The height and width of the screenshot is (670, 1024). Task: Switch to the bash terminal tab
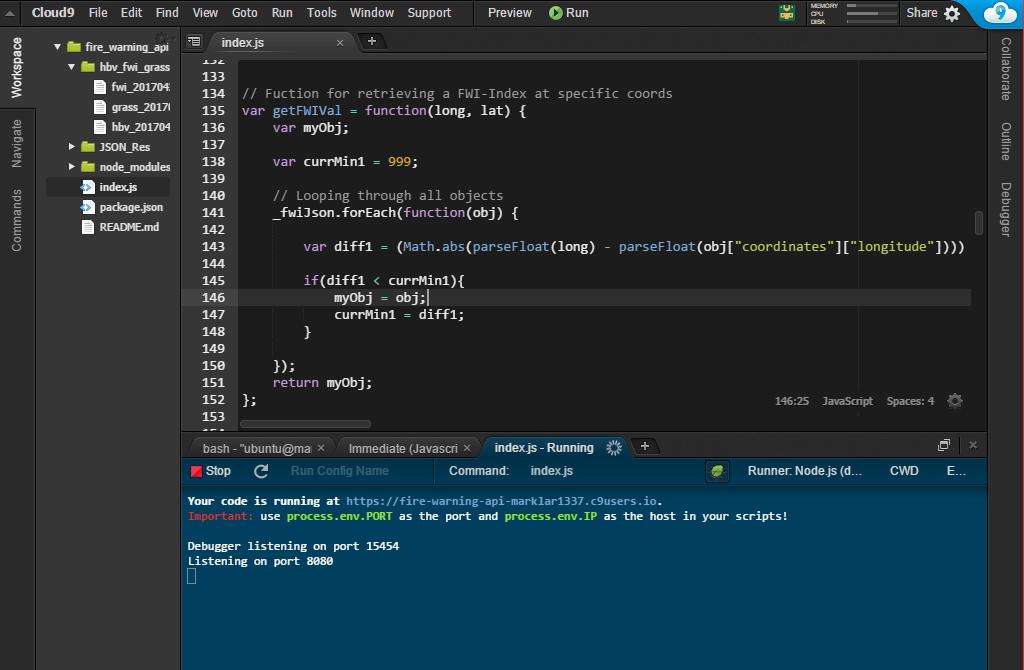tap(257, 448)
